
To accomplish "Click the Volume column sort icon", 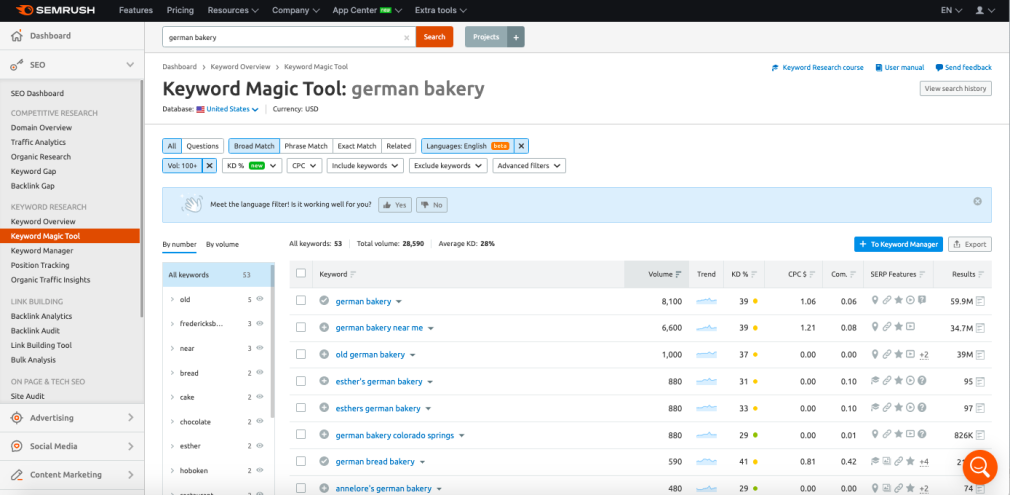I will pos(680,274).
